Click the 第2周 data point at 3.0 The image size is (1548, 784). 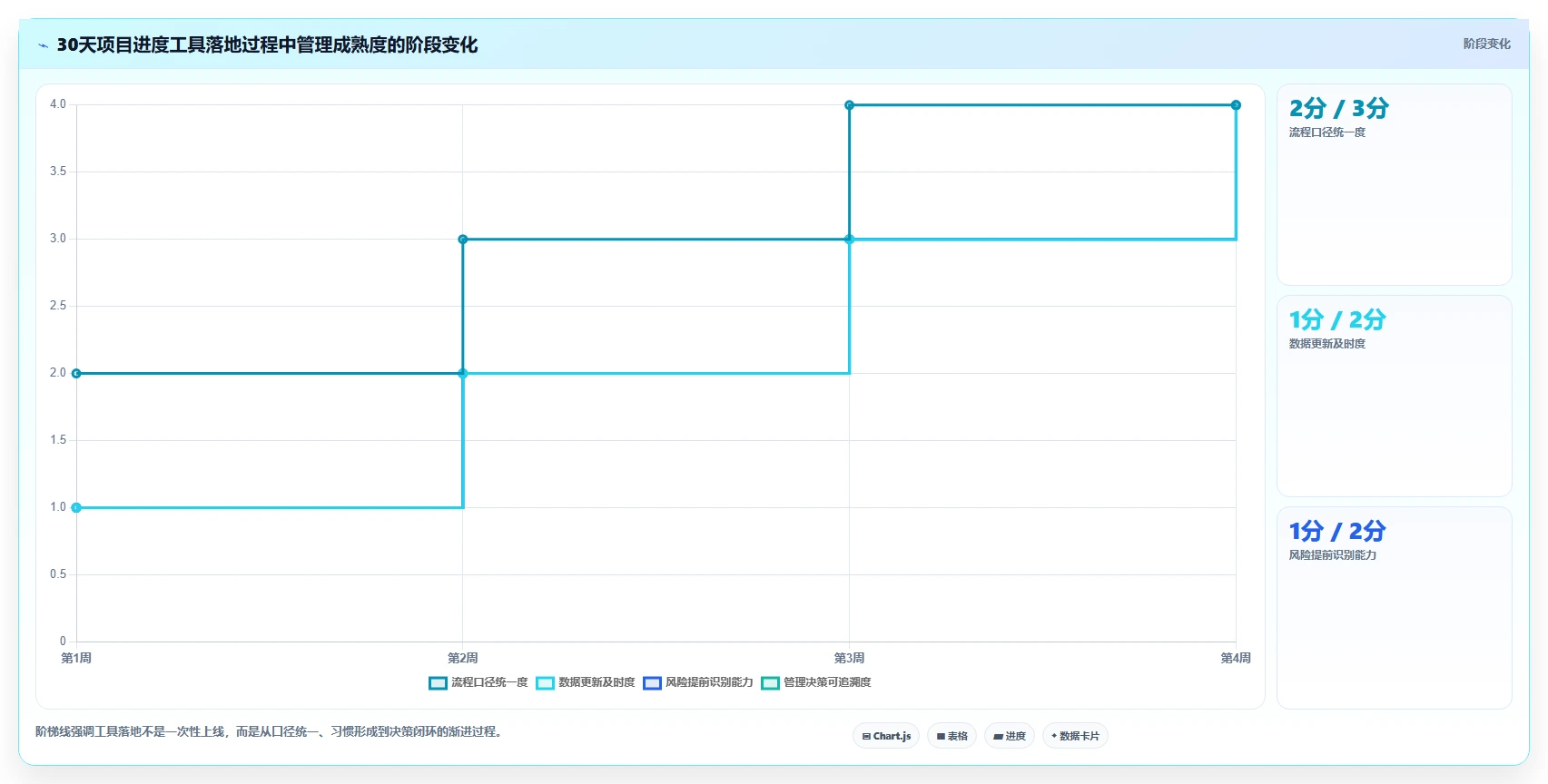(x=463, y=240)
